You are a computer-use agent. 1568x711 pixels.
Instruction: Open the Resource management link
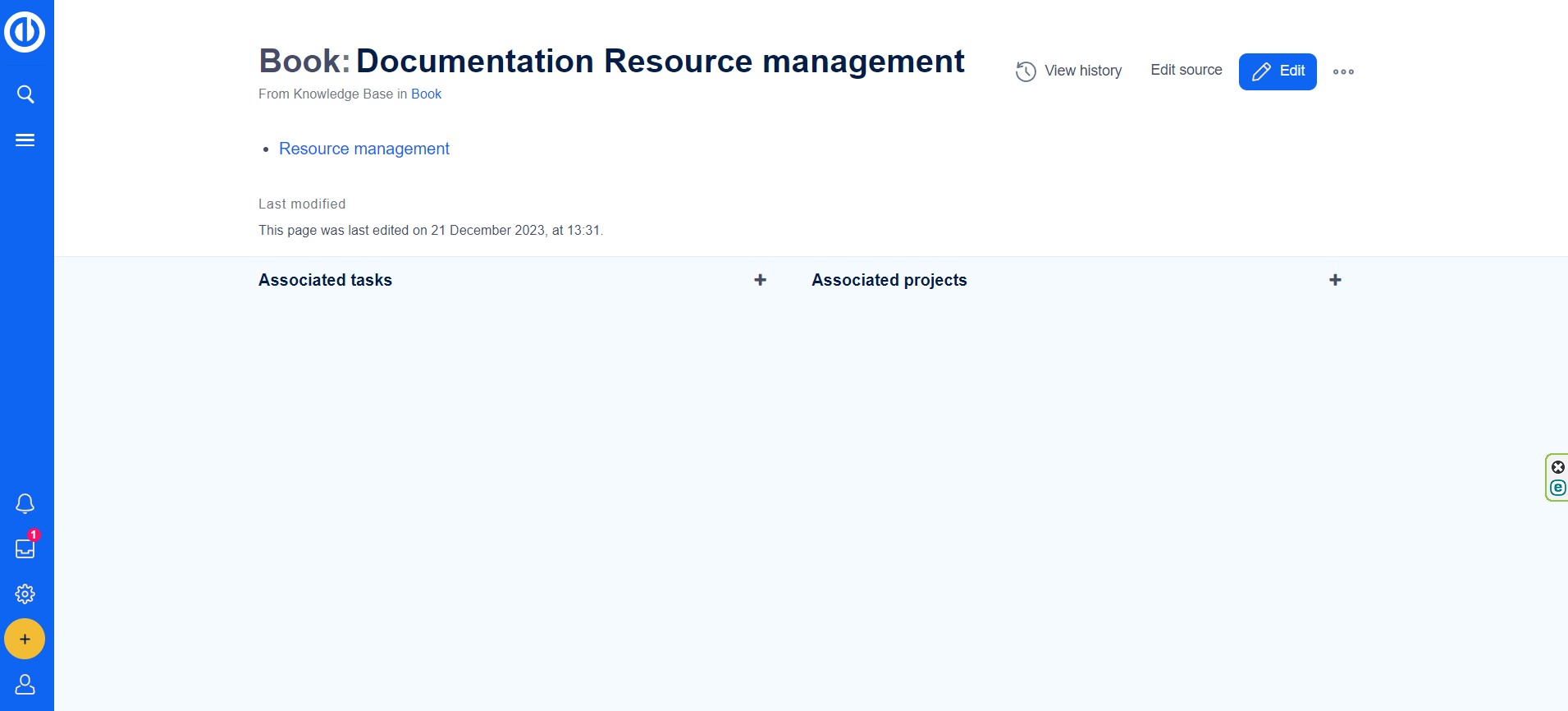tap(363, 149)
